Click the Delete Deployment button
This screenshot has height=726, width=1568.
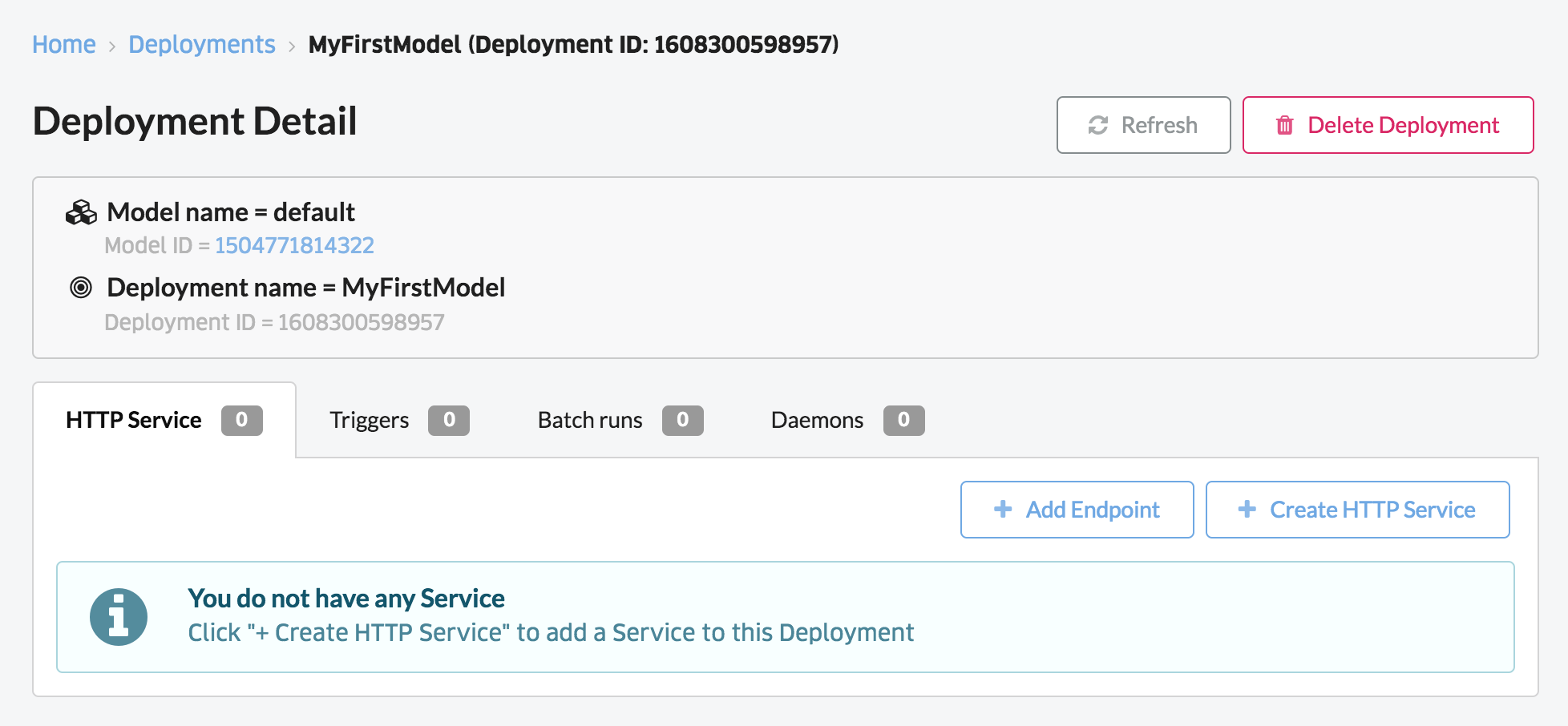tap(1388, 125)
